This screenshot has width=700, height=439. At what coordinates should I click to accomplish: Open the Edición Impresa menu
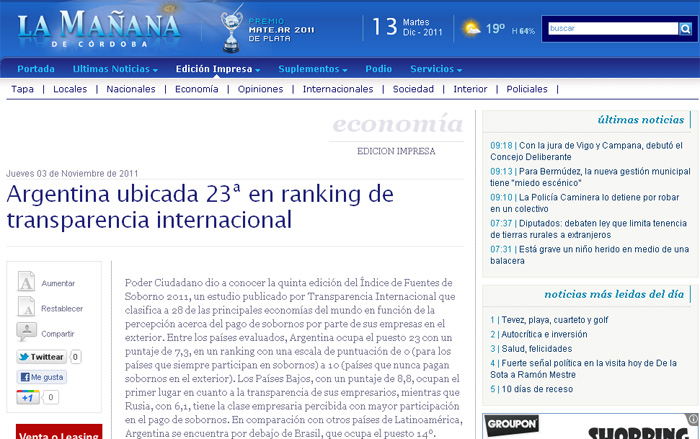tap(218, 69)
